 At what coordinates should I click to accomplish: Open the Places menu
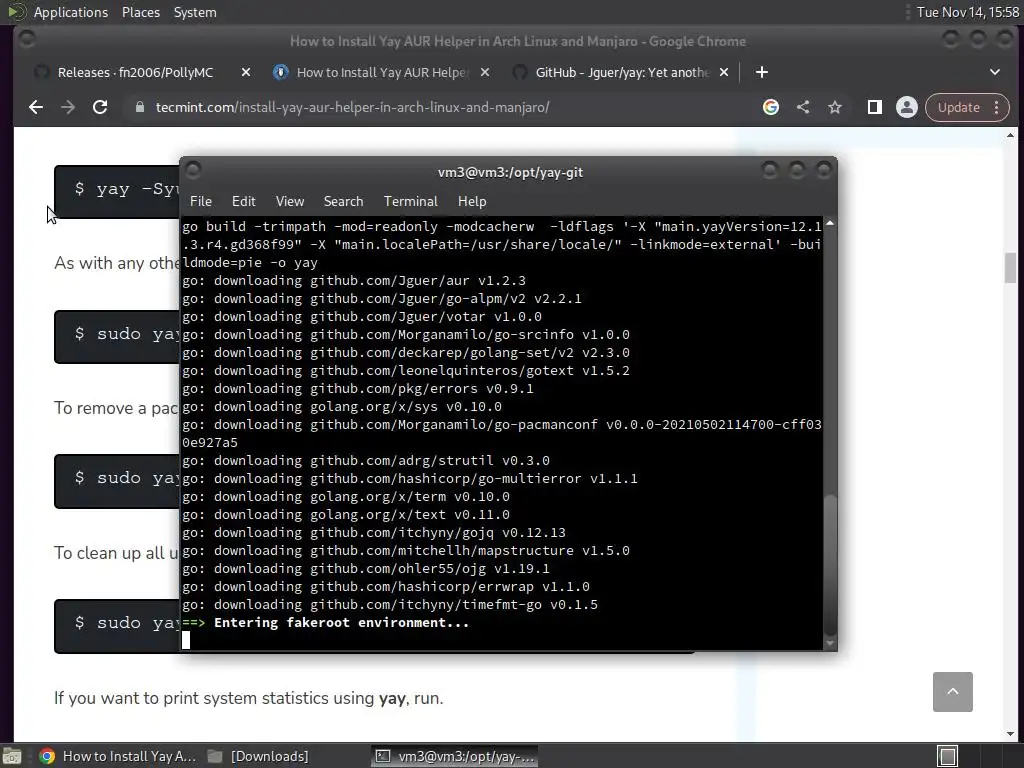pyautogui.click(x=140, y=12)
